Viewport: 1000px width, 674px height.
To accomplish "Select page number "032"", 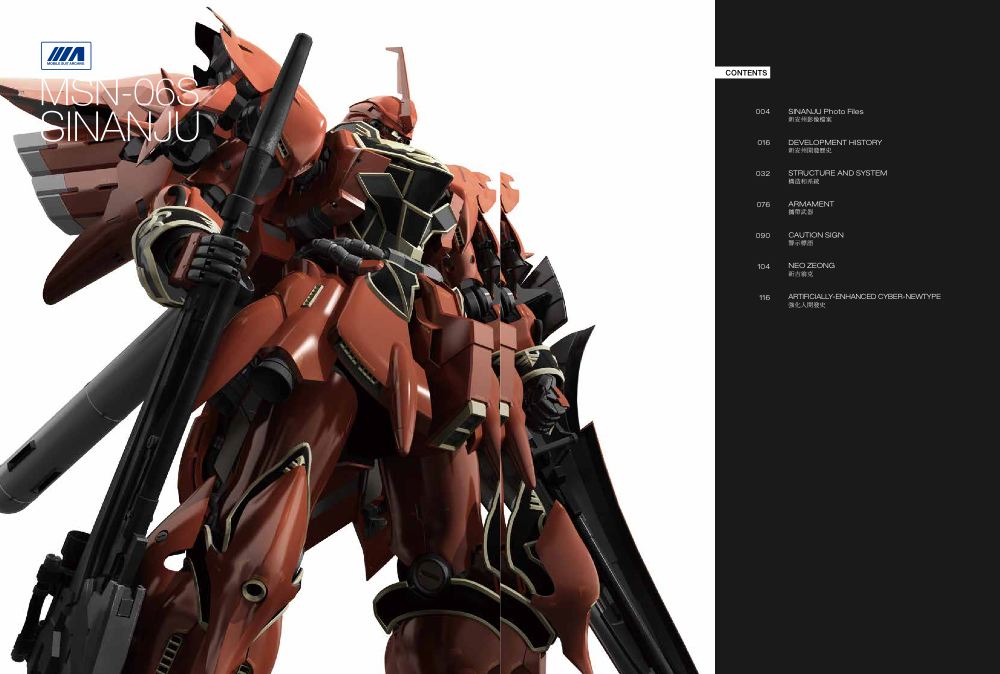I will [763, 173].
